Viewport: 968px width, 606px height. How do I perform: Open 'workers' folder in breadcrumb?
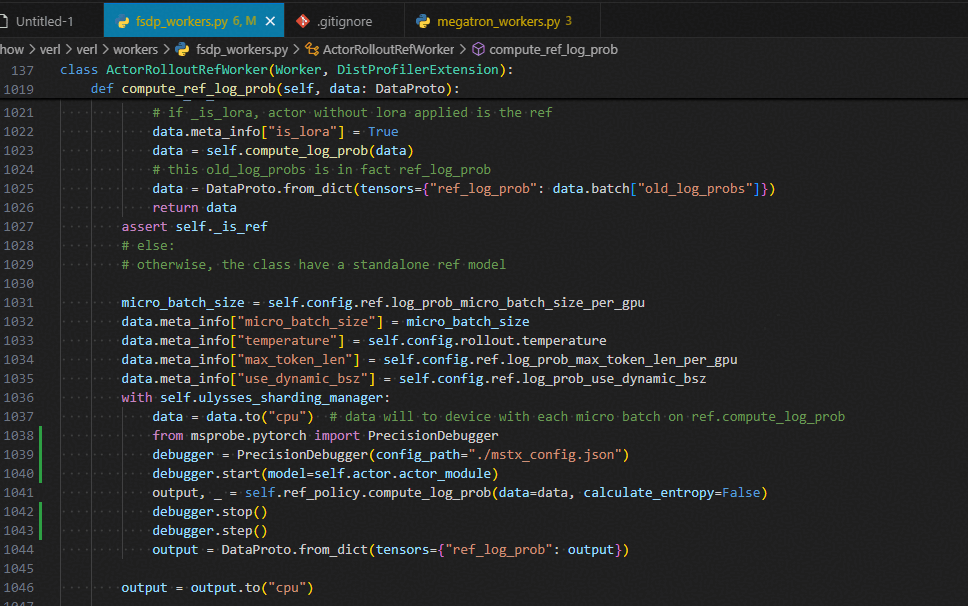click(x=135, y=49)
